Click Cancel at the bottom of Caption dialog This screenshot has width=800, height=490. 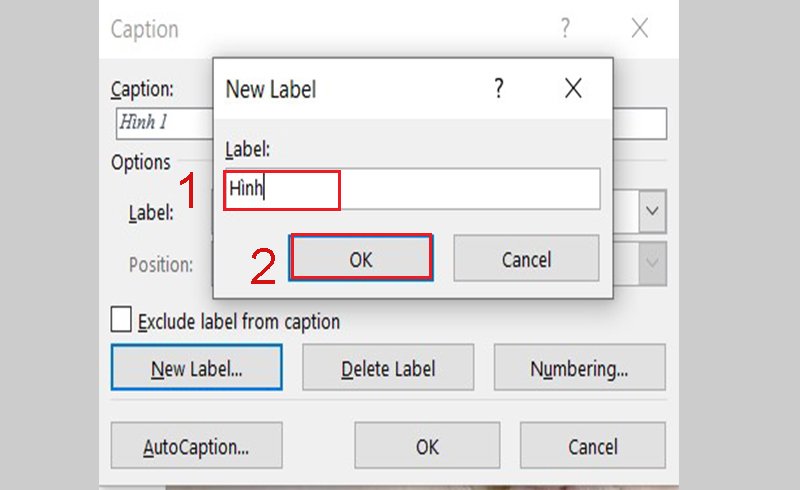coord(593,445)
